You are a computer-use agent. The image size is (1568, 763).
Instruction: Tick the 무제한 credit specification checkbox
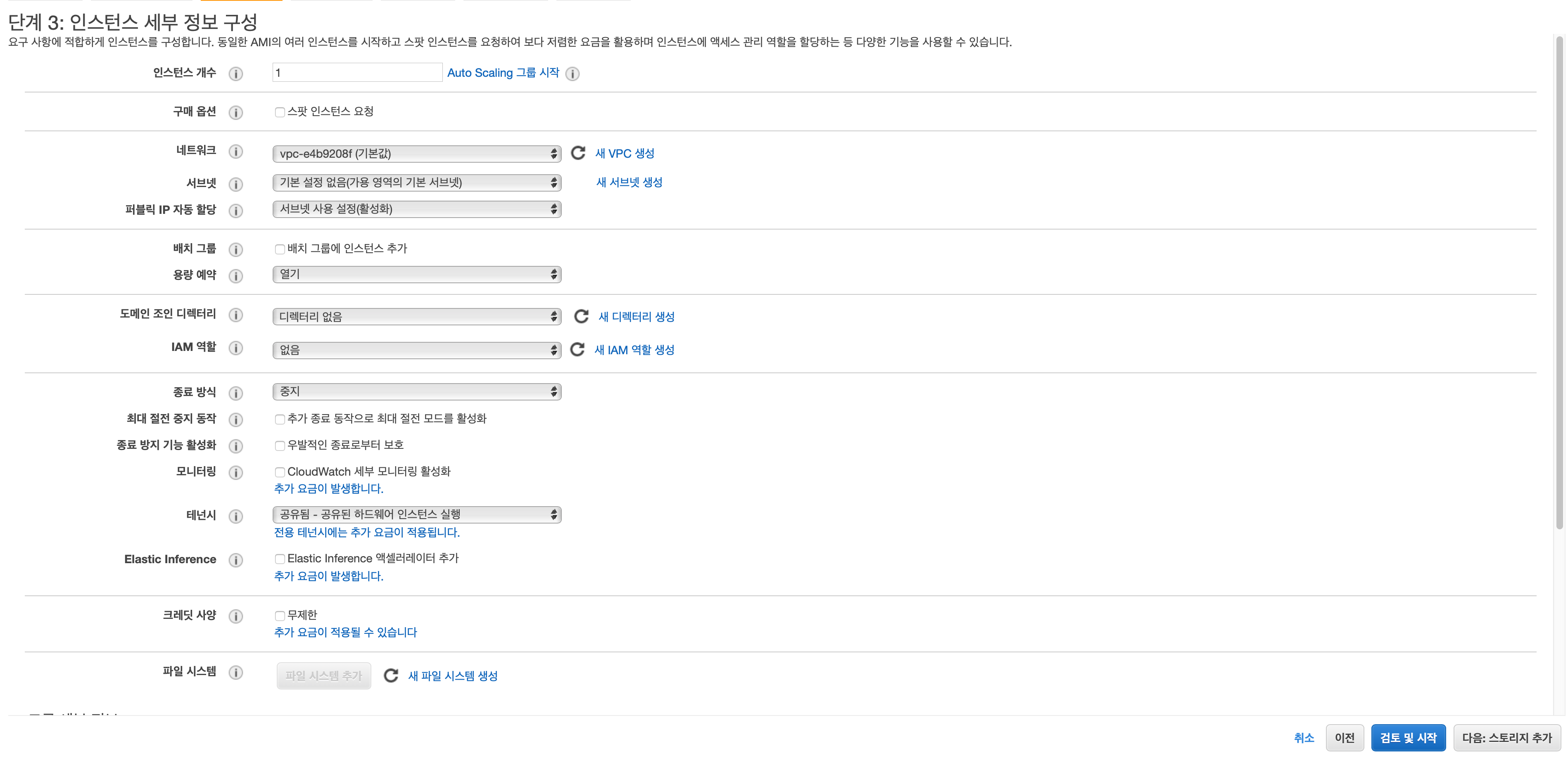tap(280, 616)
